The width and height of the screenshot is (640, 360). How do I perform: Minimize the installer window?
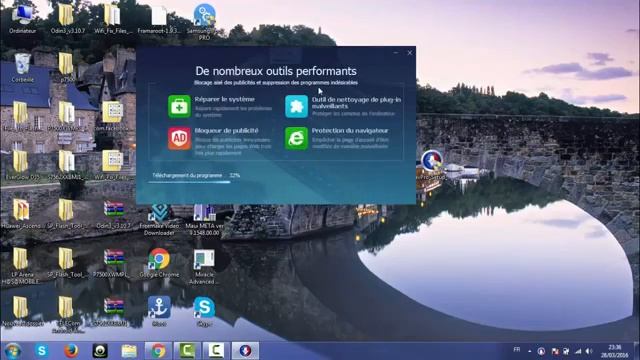396,53
